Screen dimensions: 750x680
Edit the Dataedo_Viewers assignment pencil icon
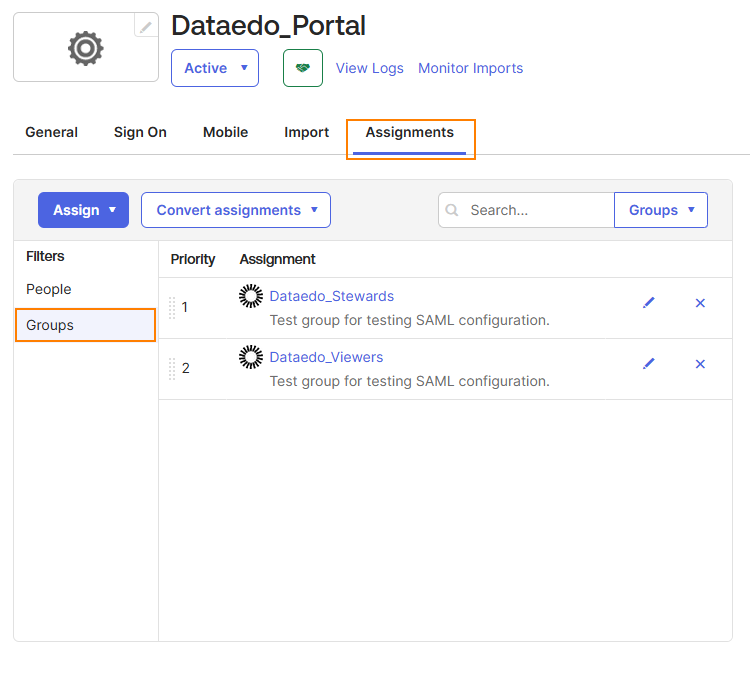649,364
